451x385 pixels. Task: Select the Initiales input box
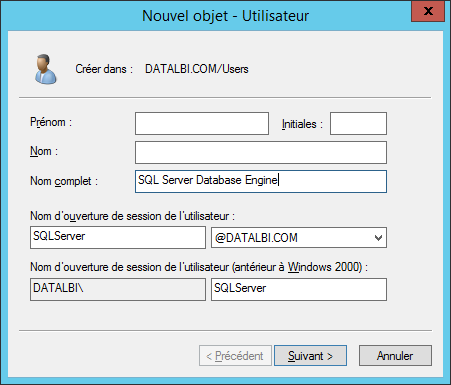pyautogui.click(x=358, y=124)
